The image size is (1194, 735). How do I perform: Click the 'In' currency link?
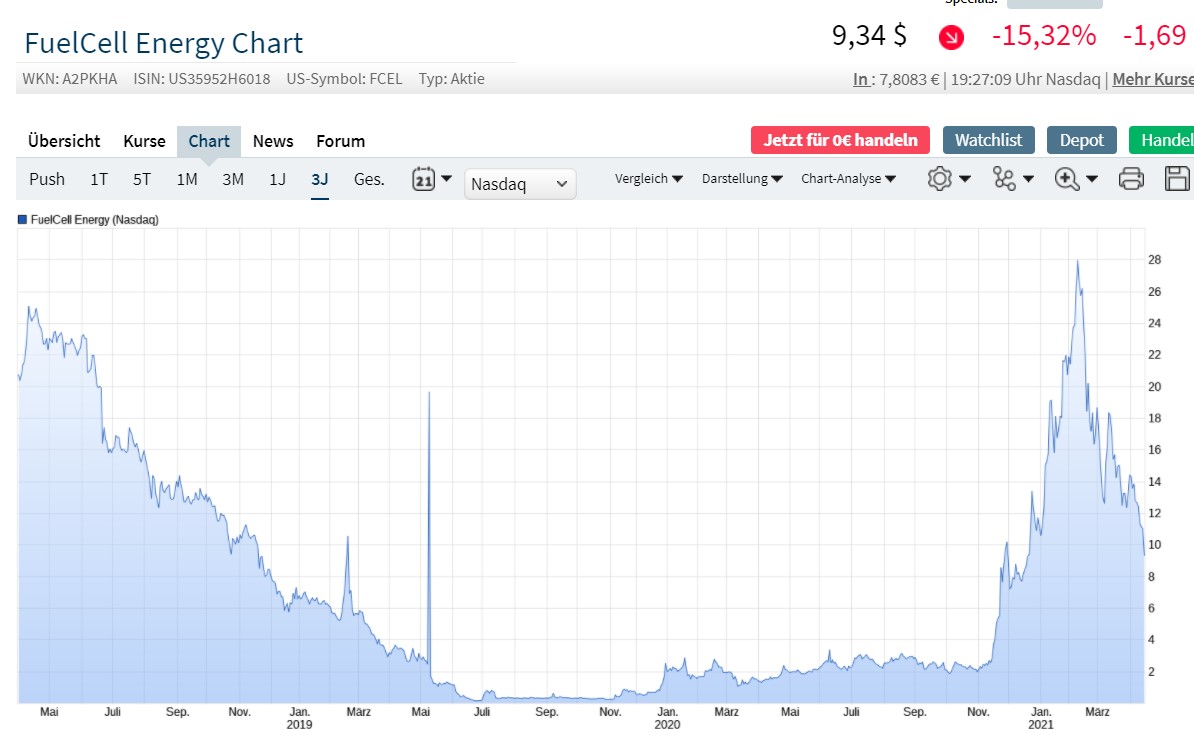(860, 79)
